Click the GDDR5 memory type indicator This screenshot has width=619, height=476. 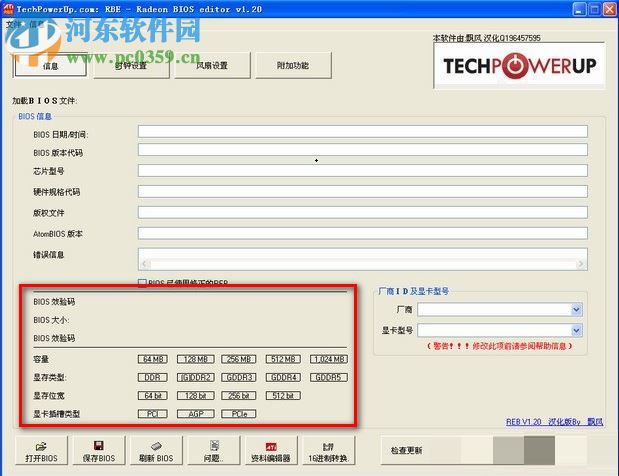tap(329, 377)
